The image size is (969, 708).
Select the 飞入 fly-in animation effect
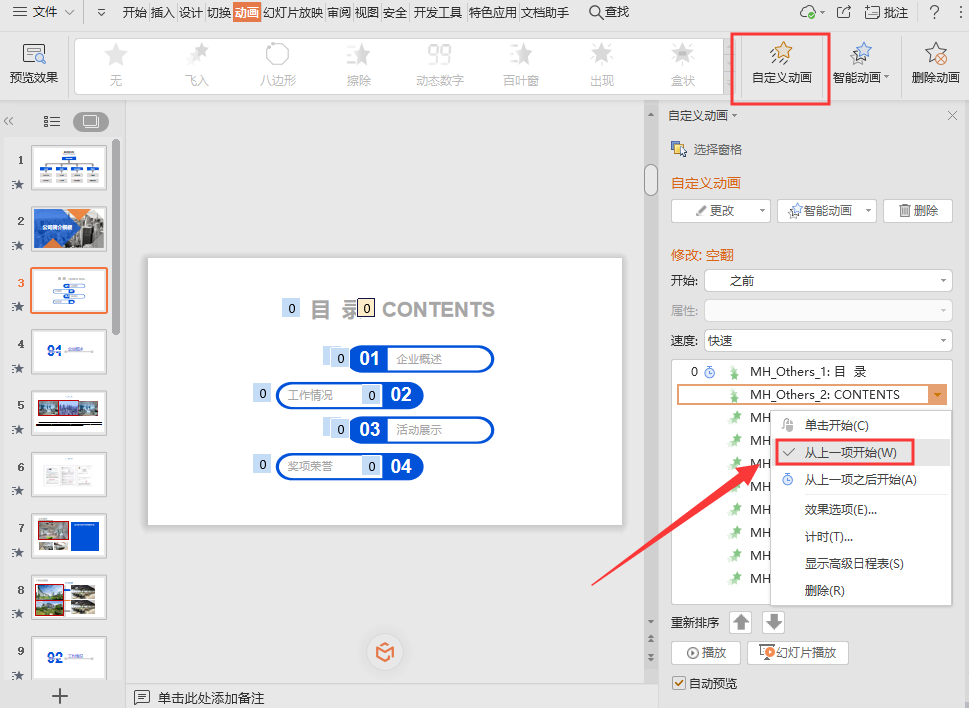(198, 63)
